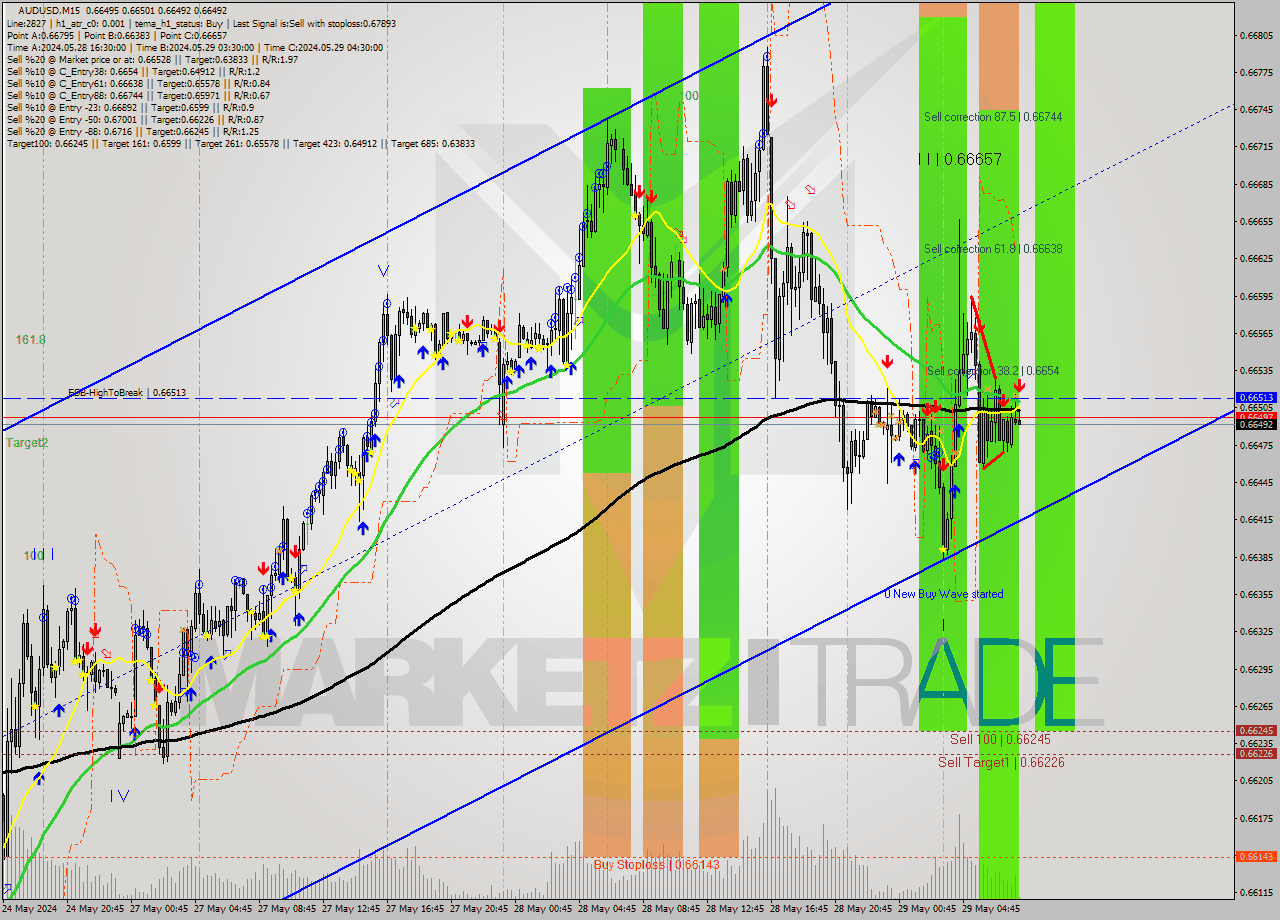Screen dimensions: 1280x920
Task: Click the '29 May 04:45' time axis label
Action: 993,910
